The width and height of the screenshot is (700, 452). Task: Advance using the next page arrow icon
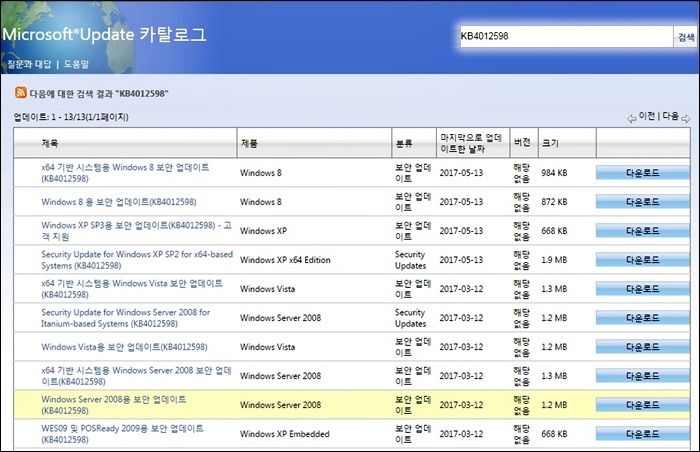685,119
